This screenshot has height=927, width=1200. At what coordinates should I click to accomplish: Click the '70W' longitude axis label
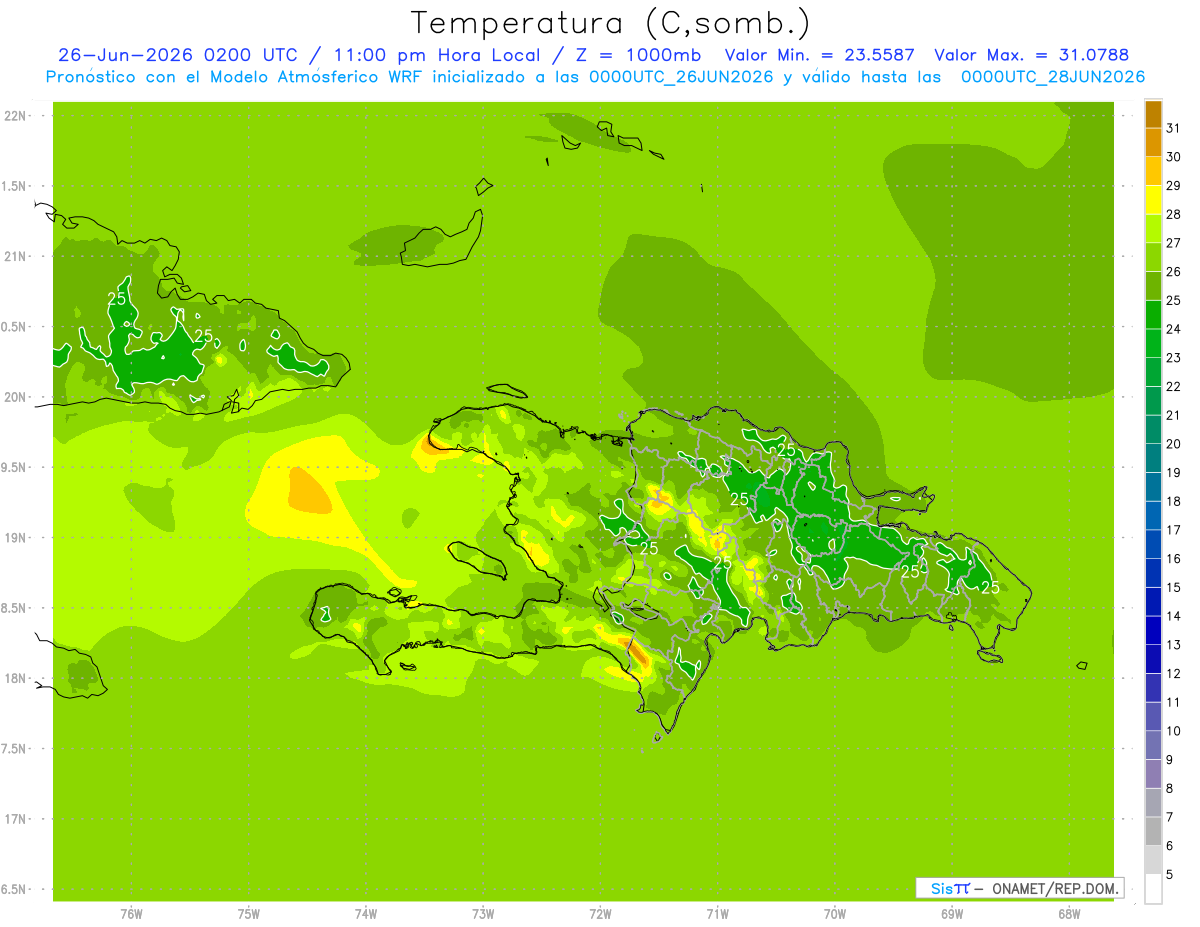point(835,914)
